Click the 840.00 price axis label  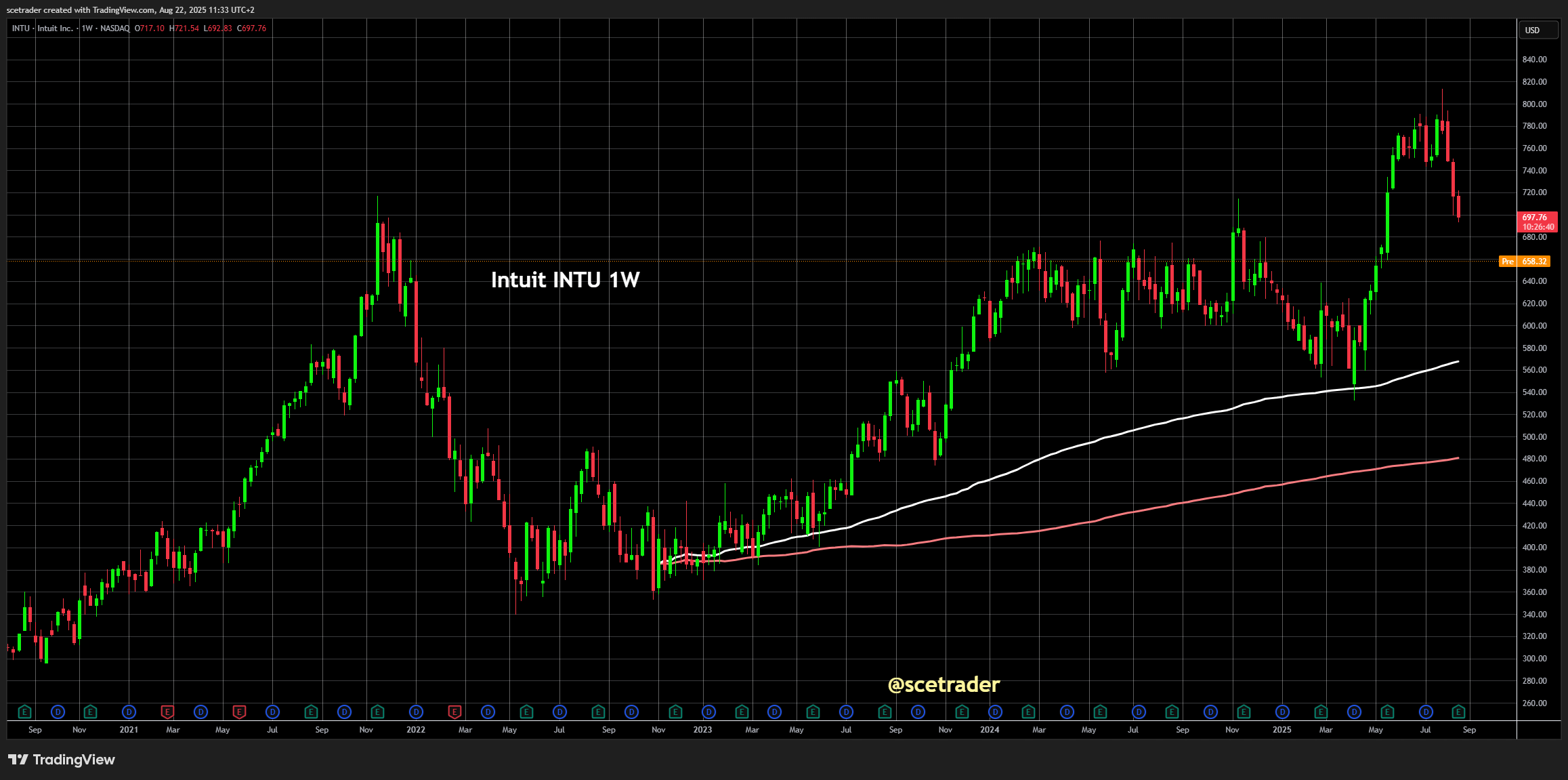pyautogui.click(x=1534, y=60)
